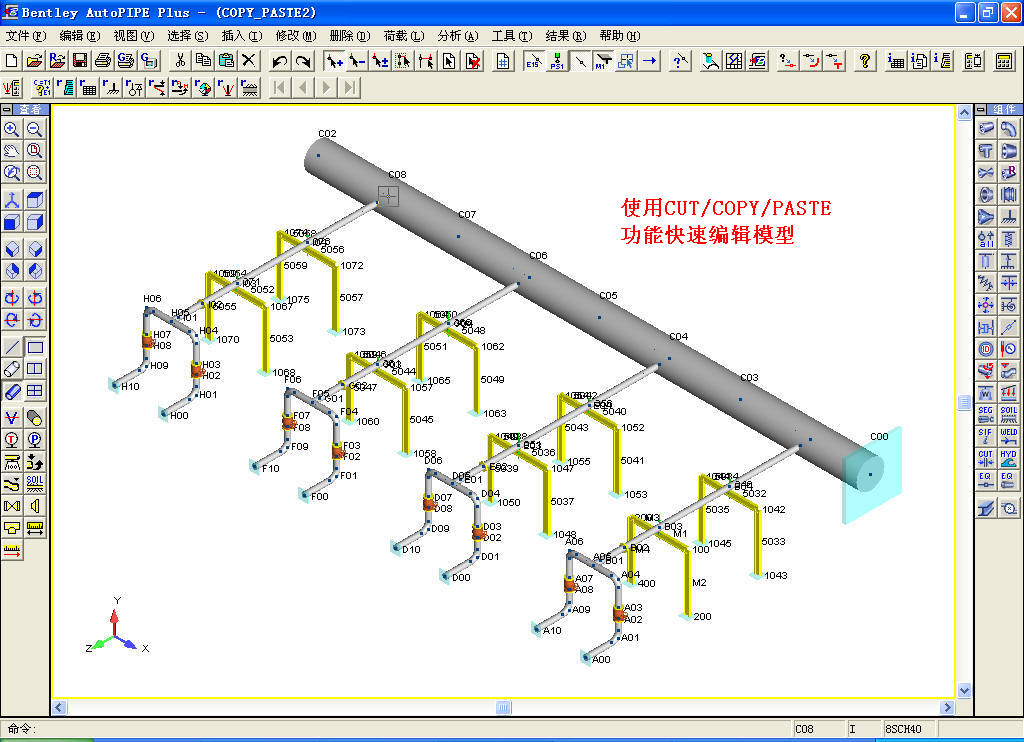Click the Copy icon in the toolbar
The image size is (1024, 742).
203,61
